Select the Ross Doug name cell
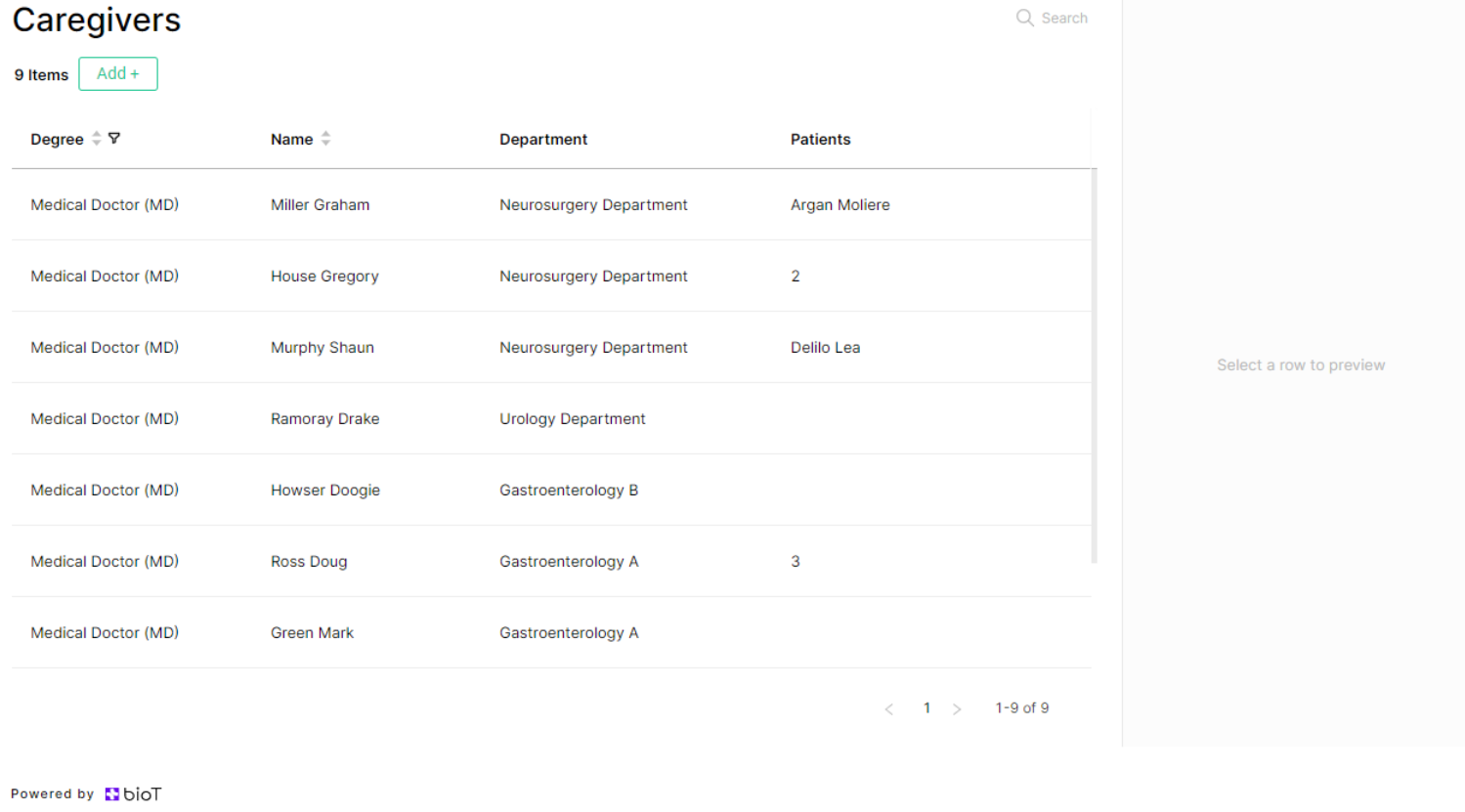Viewport: 1465px width, 812px height. (309, 562)
